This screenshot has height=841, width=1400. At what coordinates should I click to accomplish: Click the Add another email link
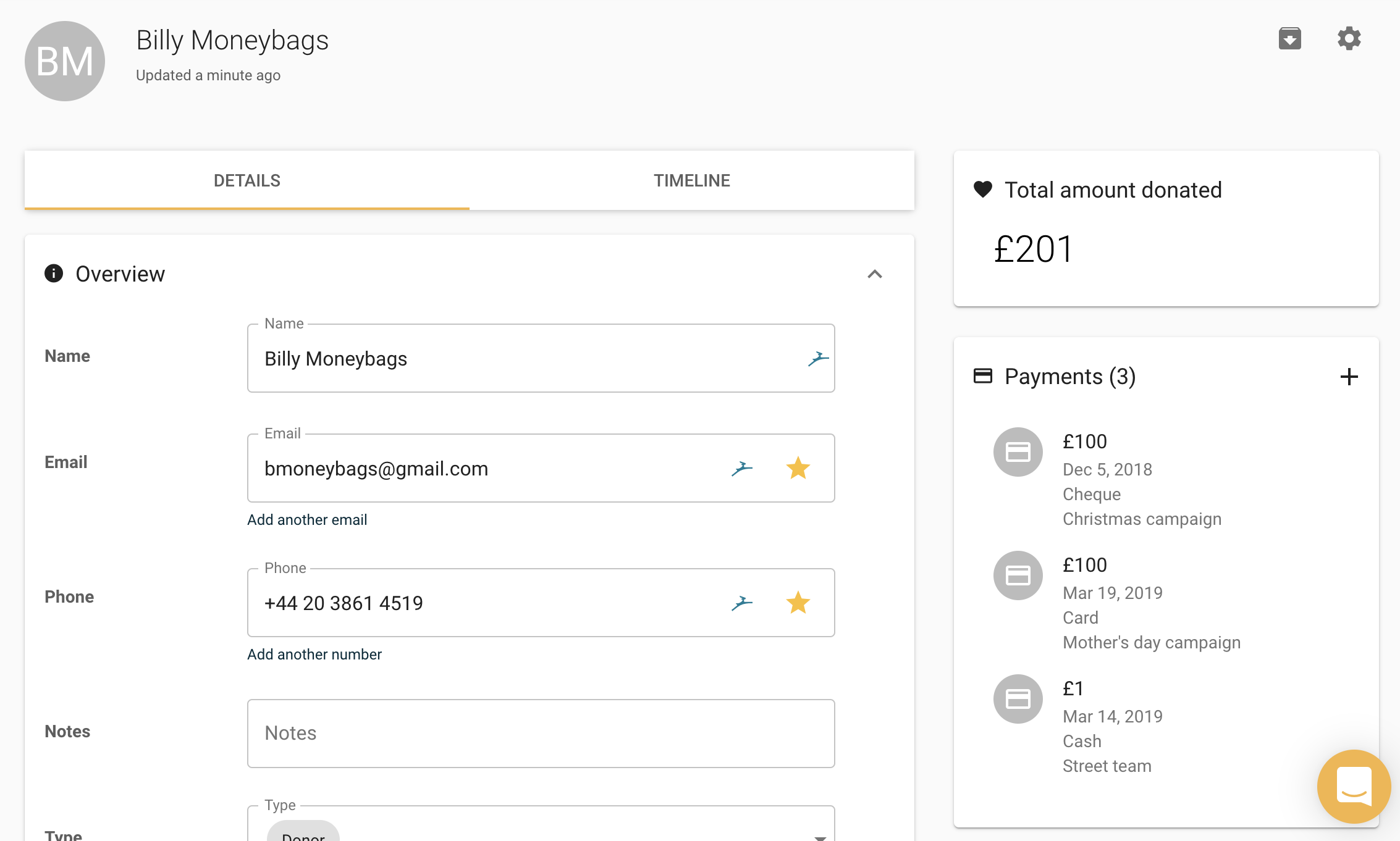click(x=307, y=520)
